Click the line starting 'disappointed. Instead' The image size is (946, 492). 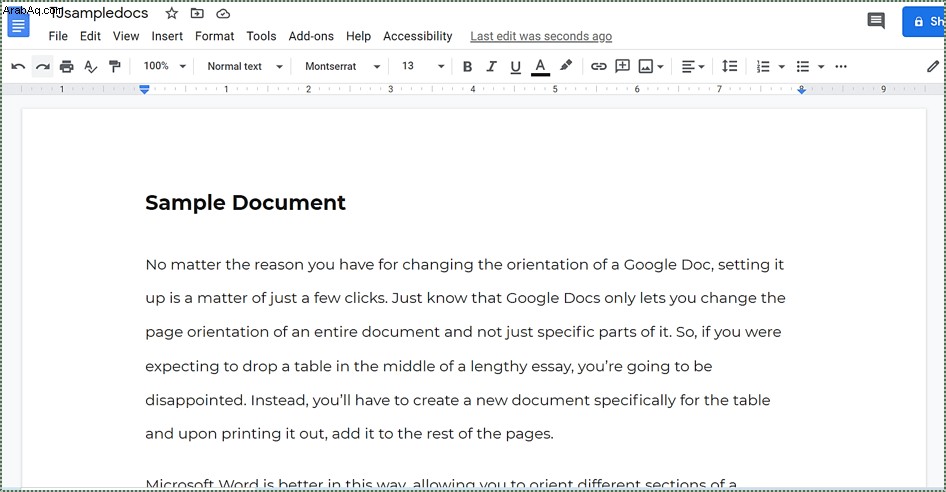(x=458, y=400)
